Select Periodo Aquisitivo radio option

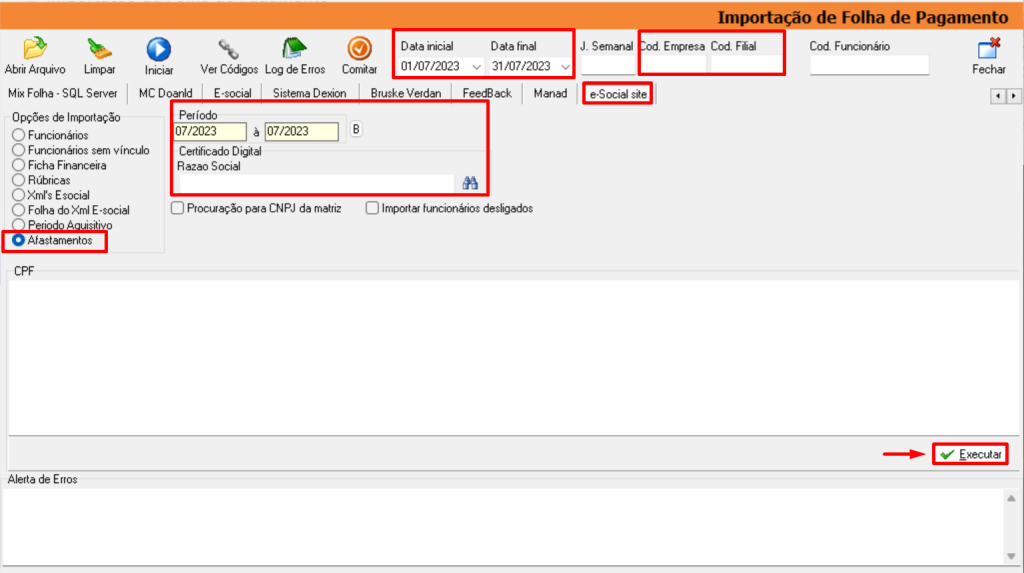[x=18, y=225]
